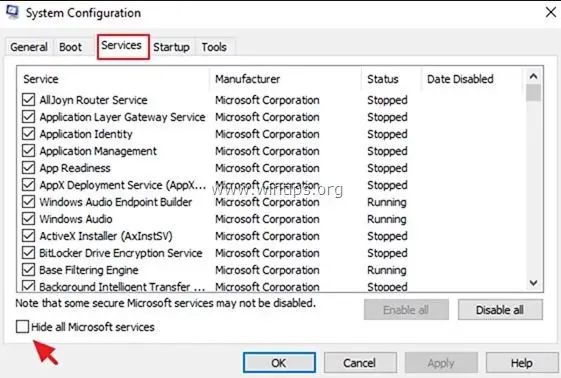Click Running status of Windows Audio

pos(387,219)
